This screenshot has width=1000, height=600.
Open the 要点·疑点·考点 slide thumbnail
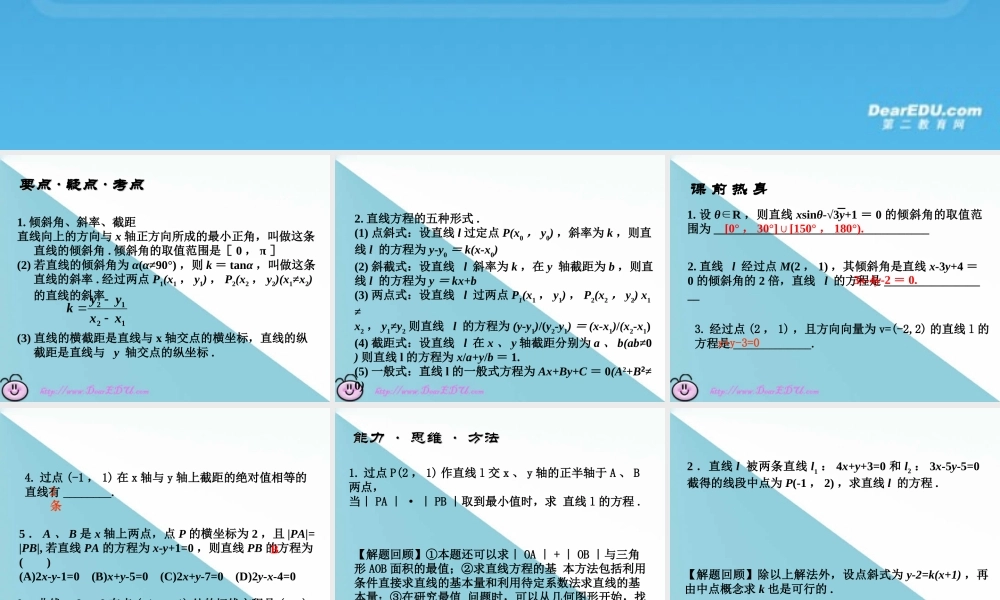165,278
